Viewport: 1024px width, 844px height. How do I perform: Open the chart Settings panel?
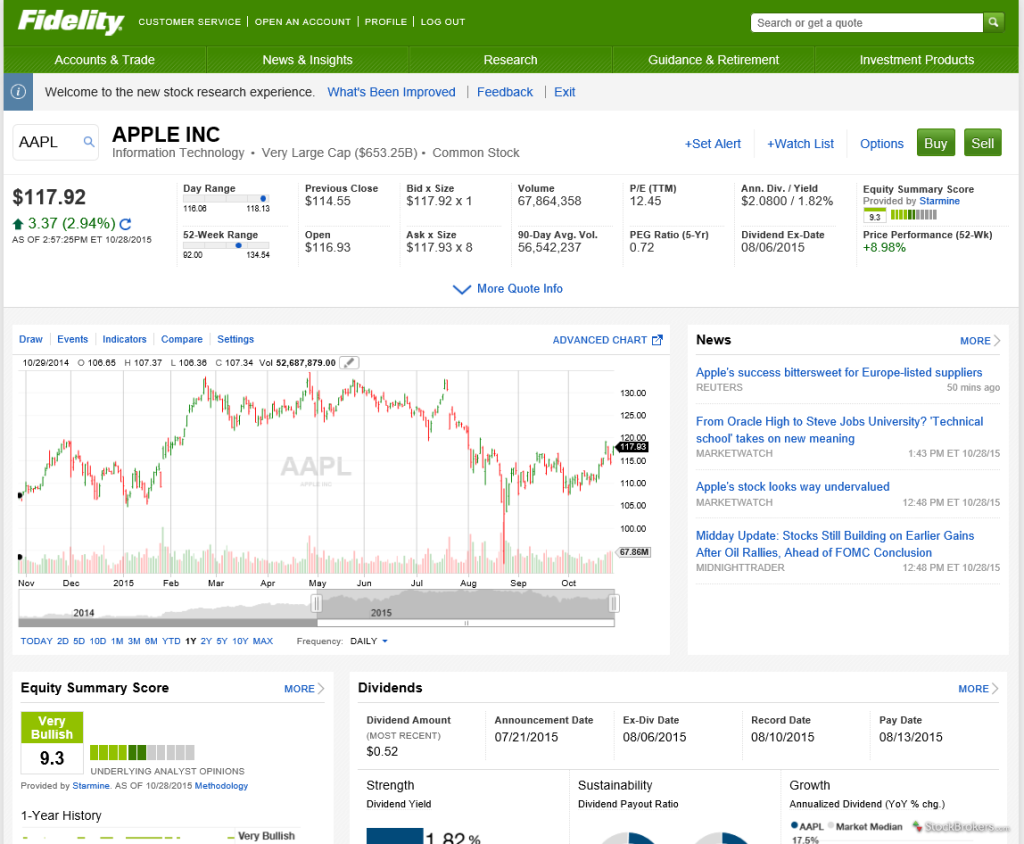tap(235, 339)
